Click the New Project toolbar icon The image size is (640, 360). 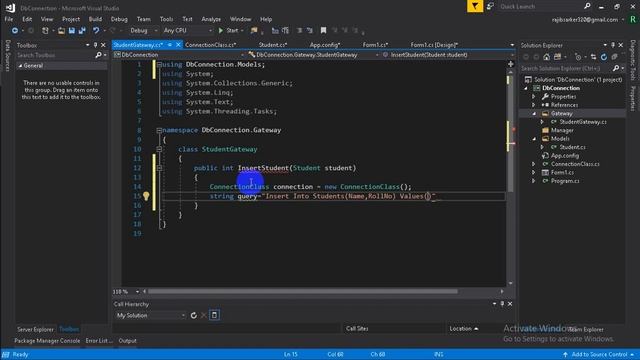(45, 31)
